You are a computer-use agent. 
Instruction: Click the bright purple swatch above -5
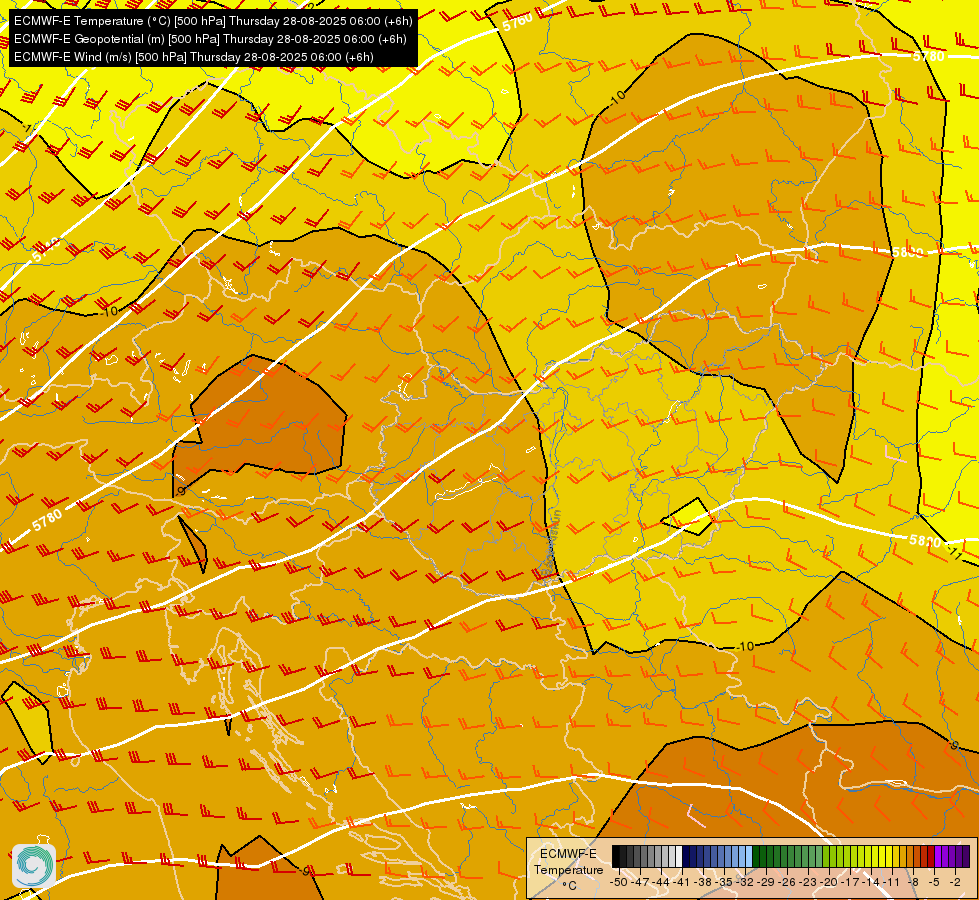[x=938, y=856]
